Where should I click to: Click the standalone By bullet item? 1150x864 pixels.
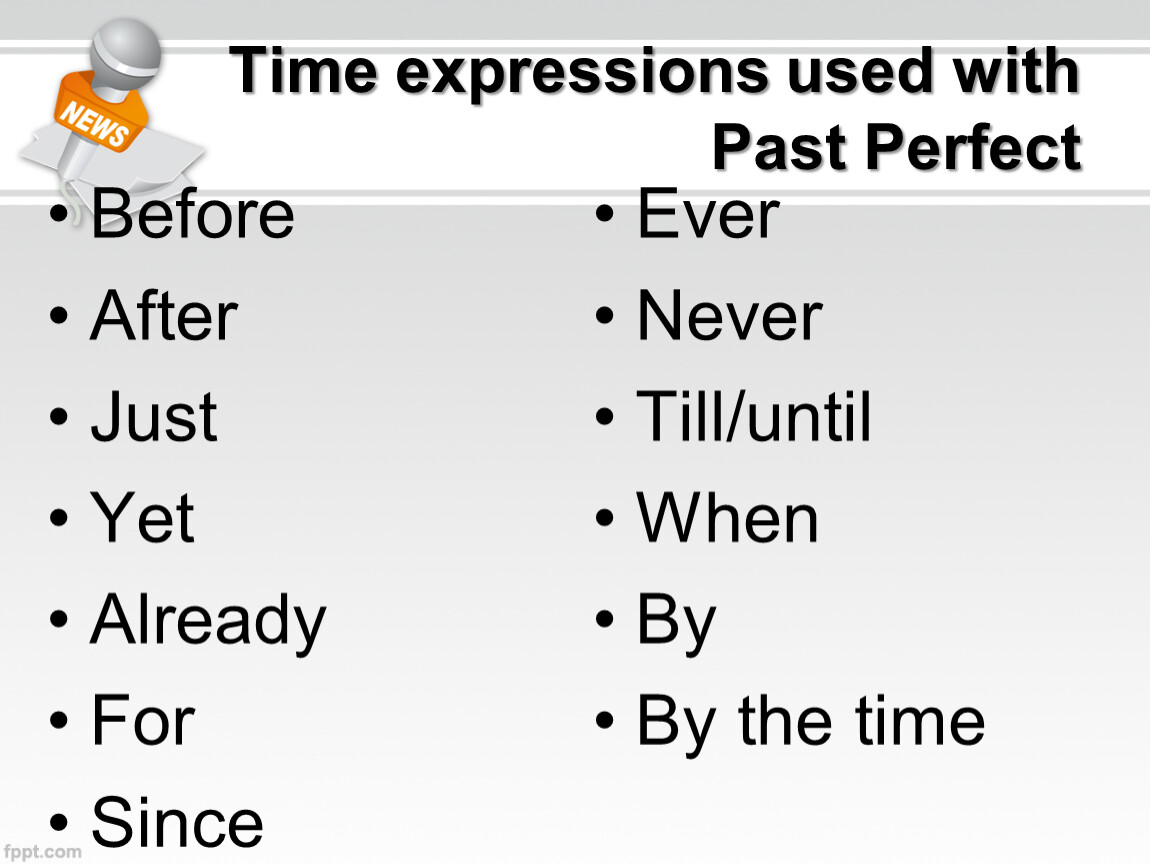coord(676,622)
